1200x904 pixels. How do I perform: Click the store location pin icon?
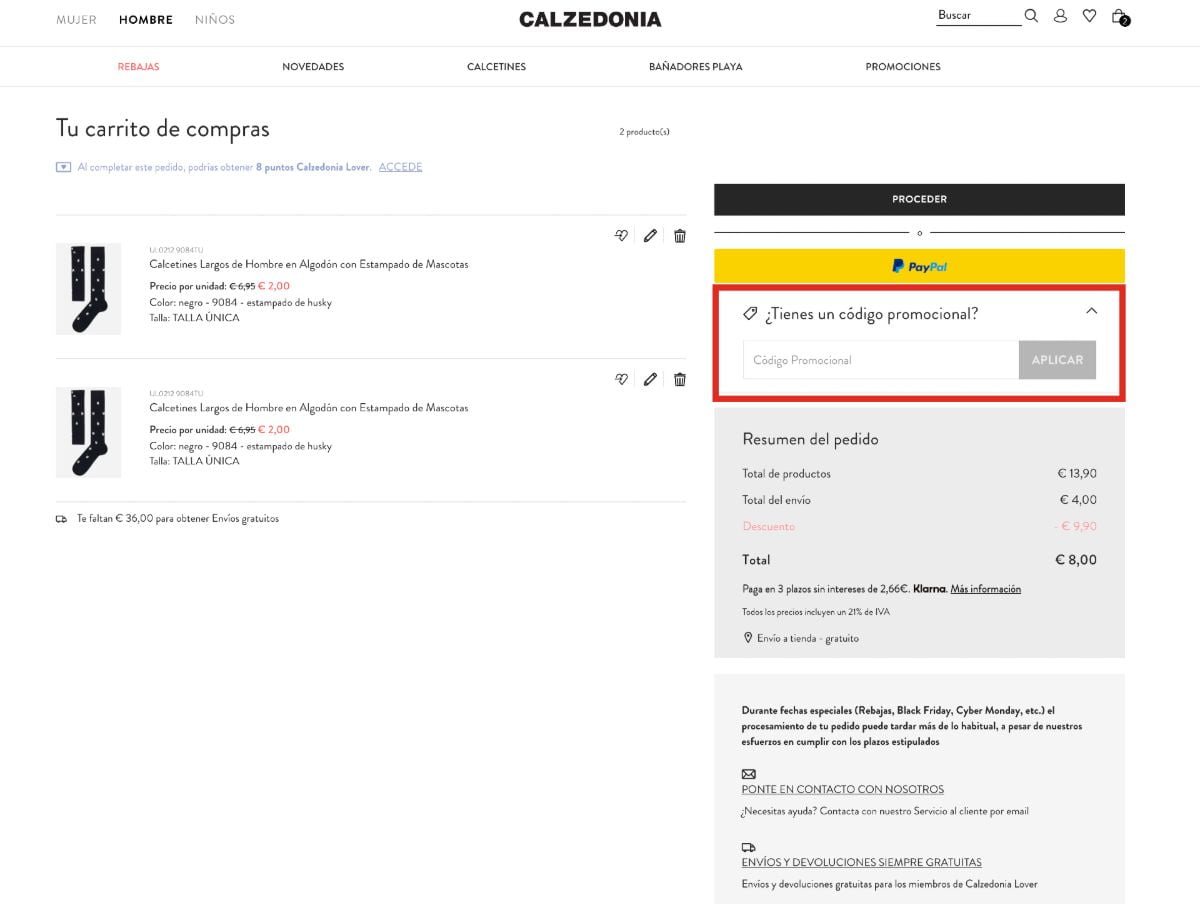click(x=747, y=638)
